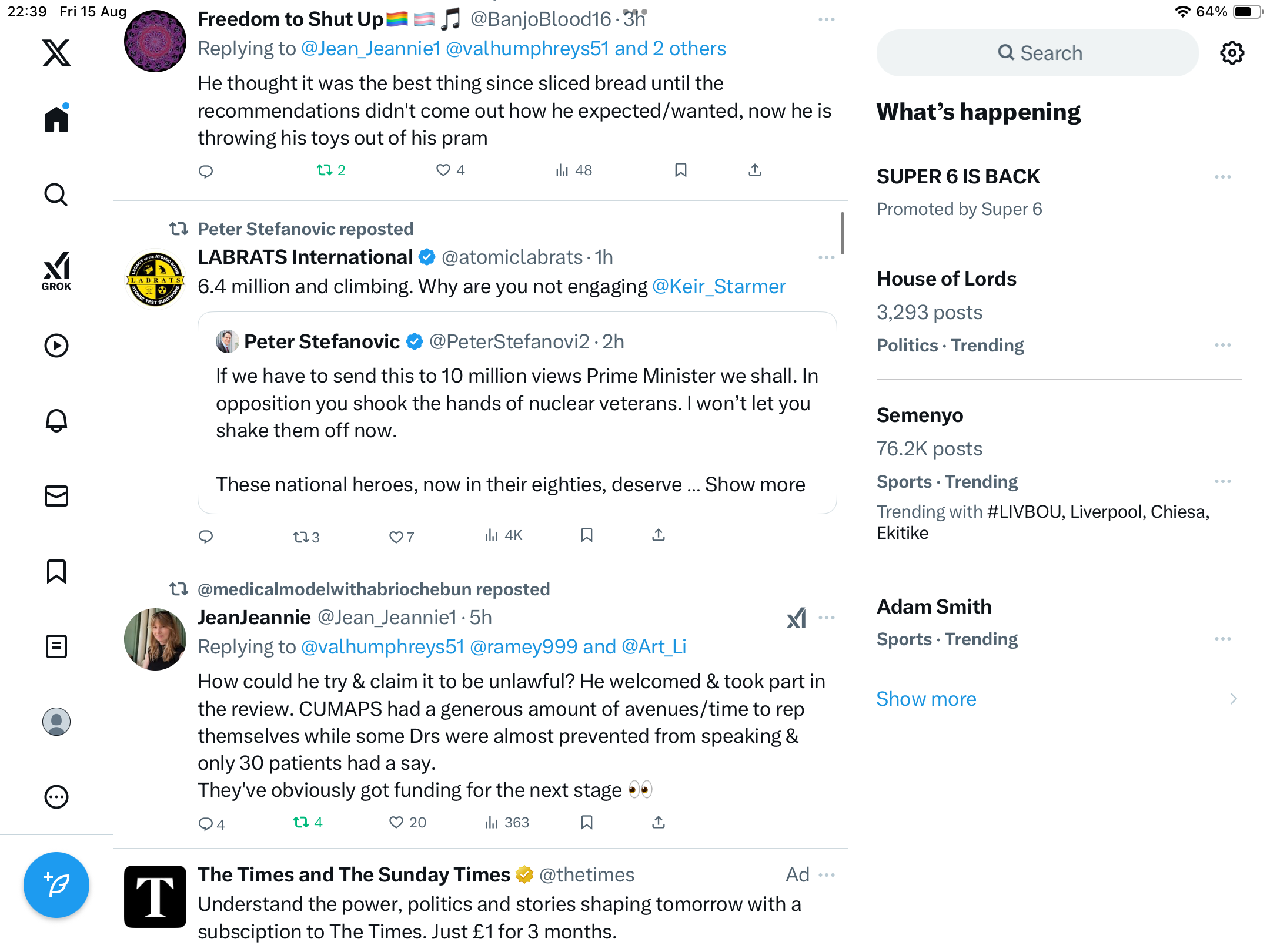Viewport: 1270px width, 952px height.
Task: Open Bookmarks from the sidebar
Action: coord(56,571)
